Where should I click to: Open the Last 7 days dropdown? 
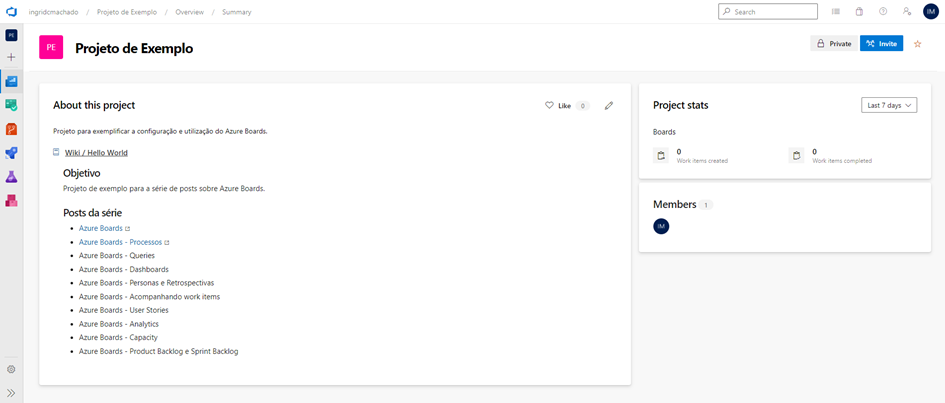coord(889,105)
